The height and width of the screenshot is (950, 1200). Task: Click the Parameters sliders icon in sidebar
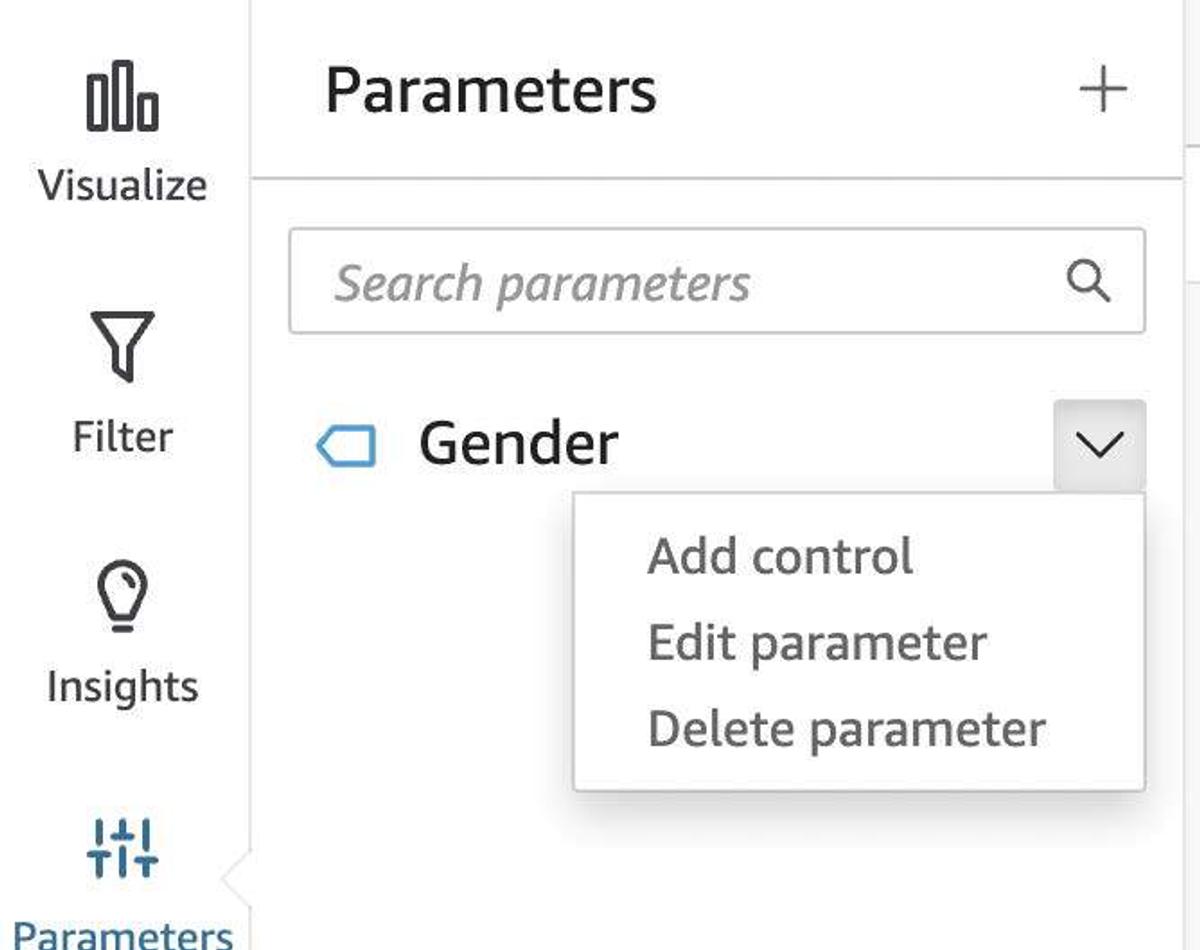122,848
